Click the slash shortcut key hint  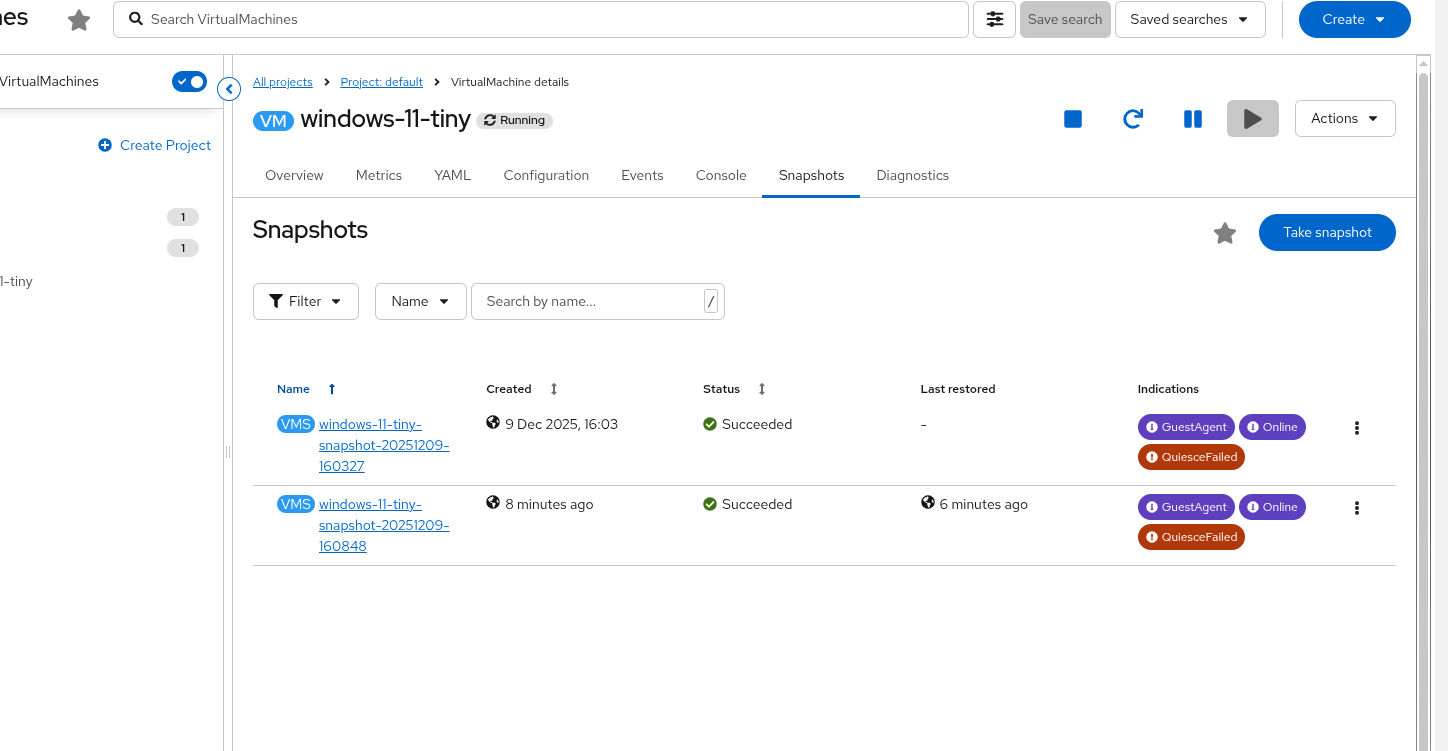711,301
